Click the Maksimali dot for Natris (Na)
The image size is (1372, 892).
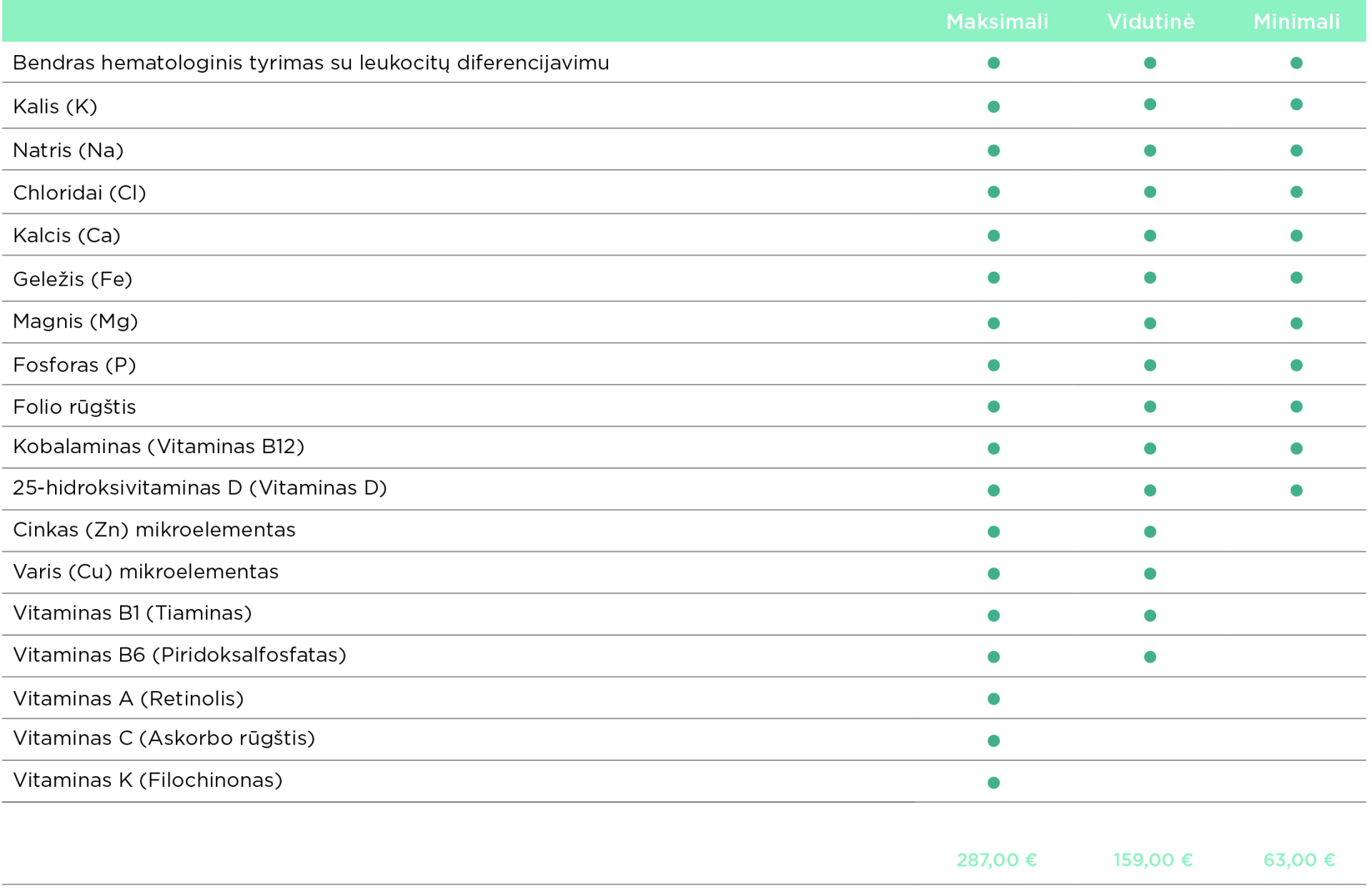[993, 151]
